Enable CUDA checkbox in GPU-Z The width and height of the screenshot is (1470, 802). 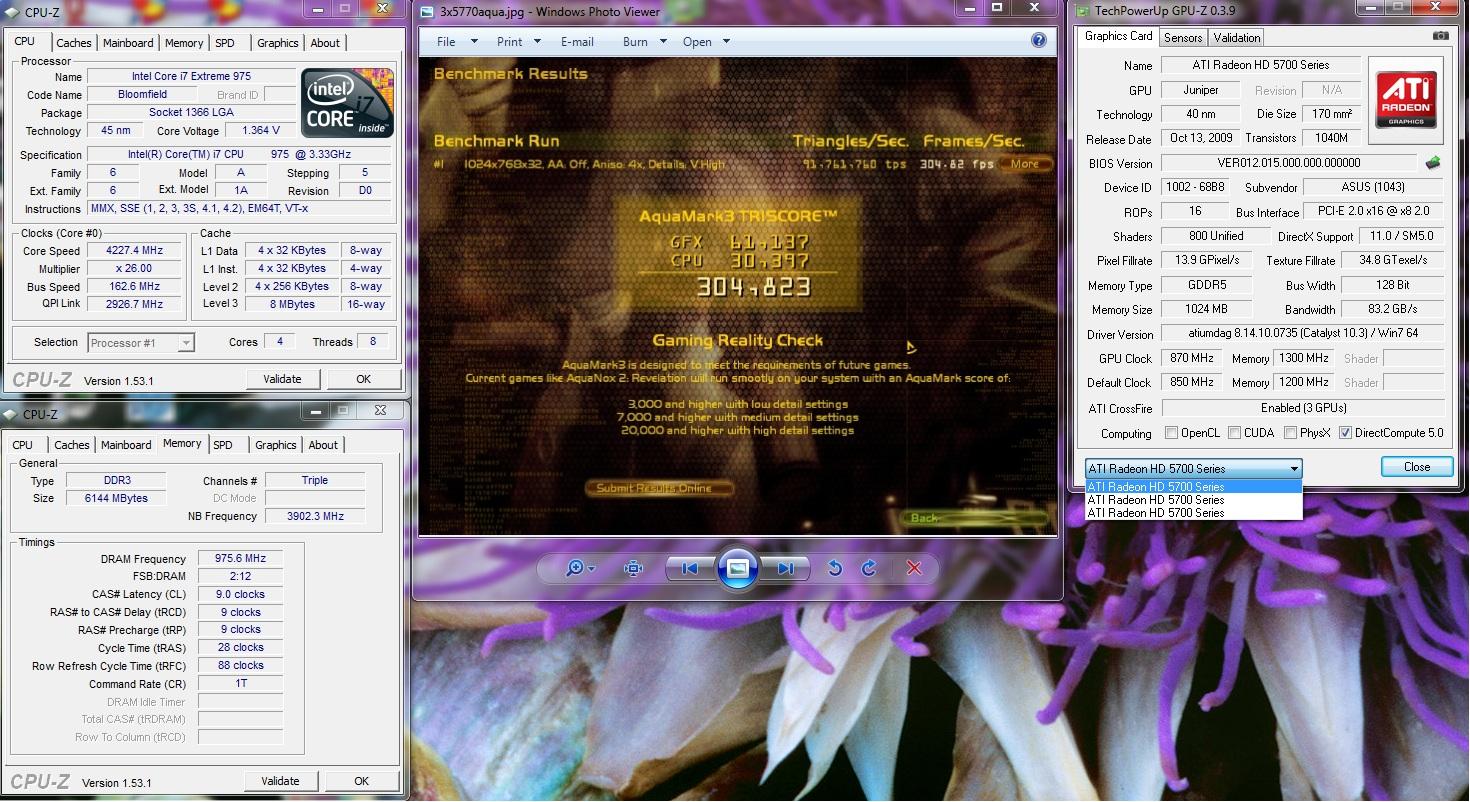point(1234,433)
